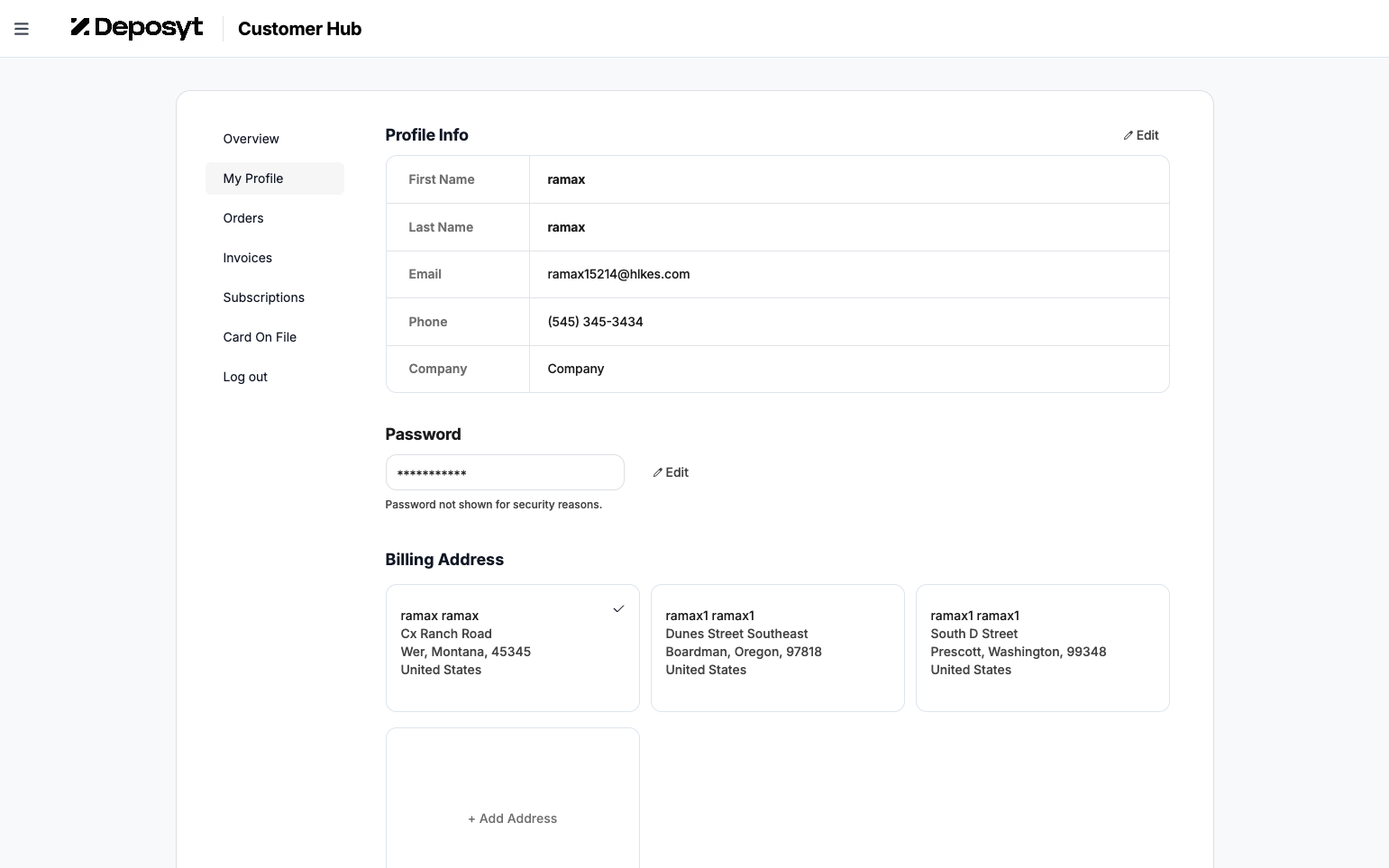Screen dimensions: 1389x868
Task: Click the masked password field
Action: [x=505, y=472]
